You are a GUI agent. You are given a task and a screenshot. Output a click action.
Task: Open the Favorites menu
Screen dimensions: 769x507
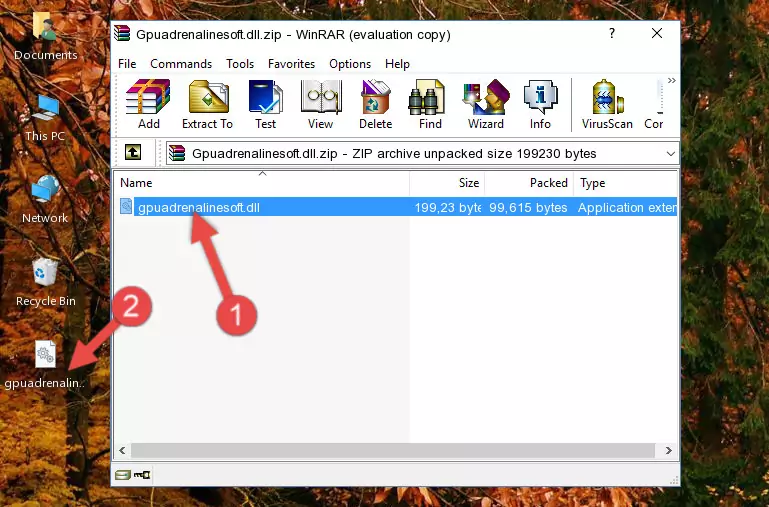291,64
